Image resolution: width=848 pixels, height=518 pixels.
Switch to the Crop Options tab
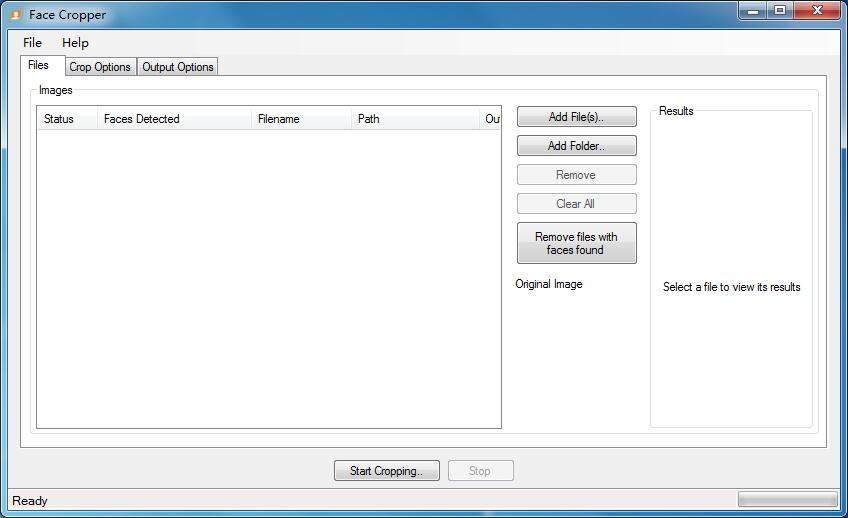click(100, 67)
